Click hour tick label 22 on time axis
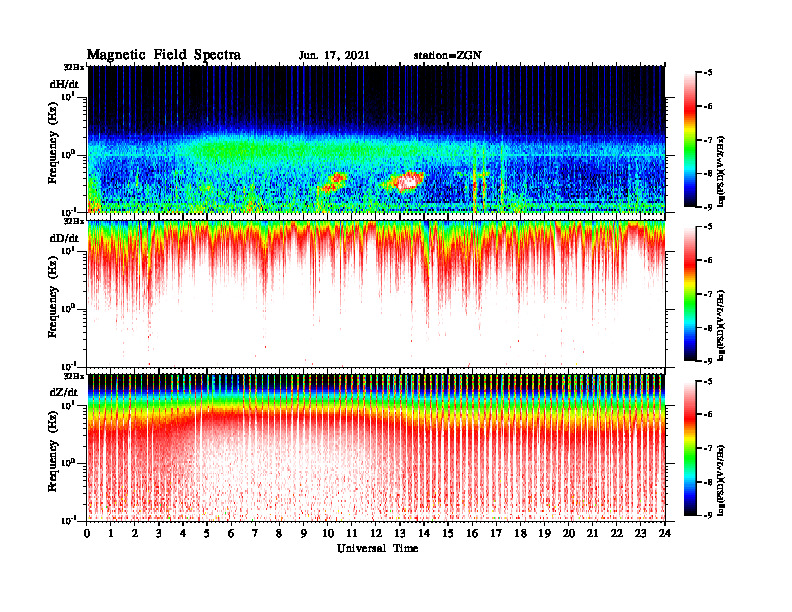 pyautogui.click(x=616, y=534)
